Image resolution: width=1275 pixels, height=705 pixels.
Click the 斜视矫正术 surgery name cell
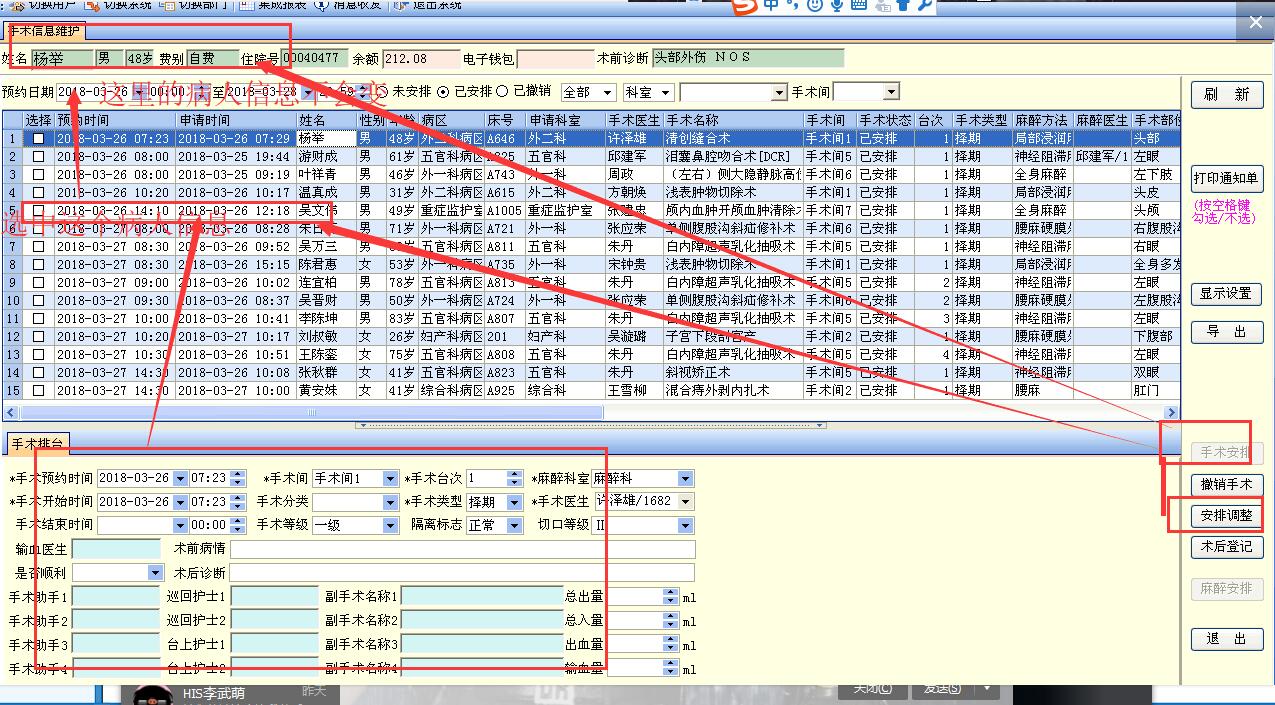point(733,372)
